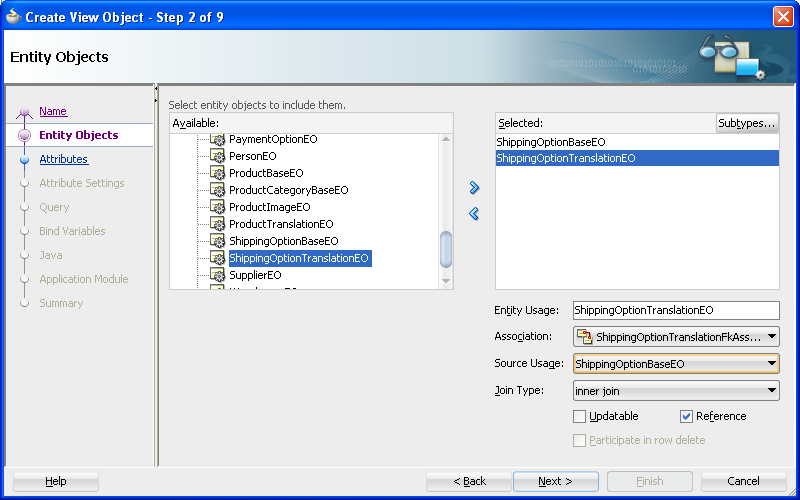Remove entity with the left shuttle arrow
The width and height of the screenshot is (800, 500).
click(474, 213)
